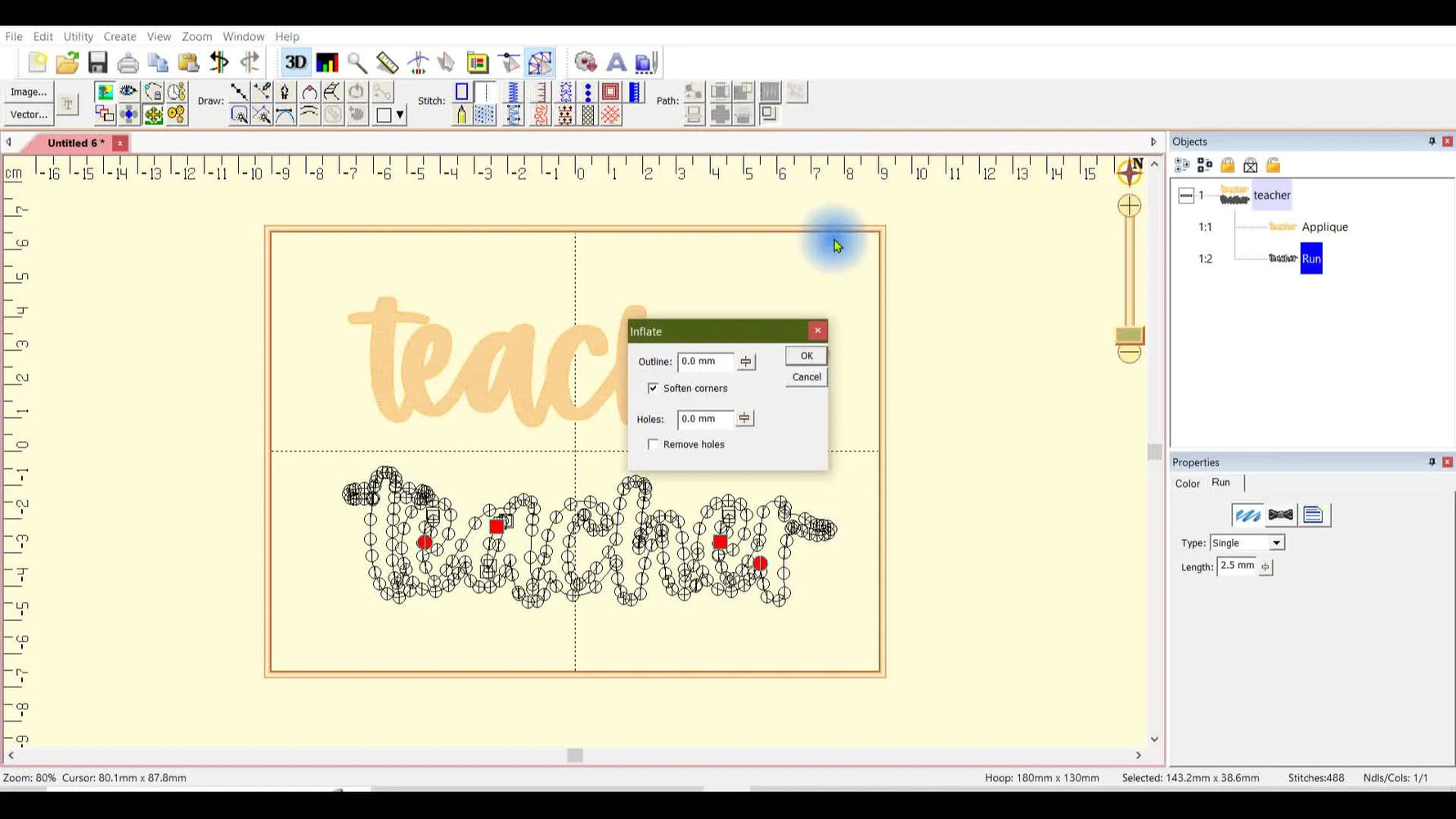Image resolution: width=1456 pixels, height=819 pixels.
Task: Confirm Inflate dialog with OK
Action: coord(807,356)
